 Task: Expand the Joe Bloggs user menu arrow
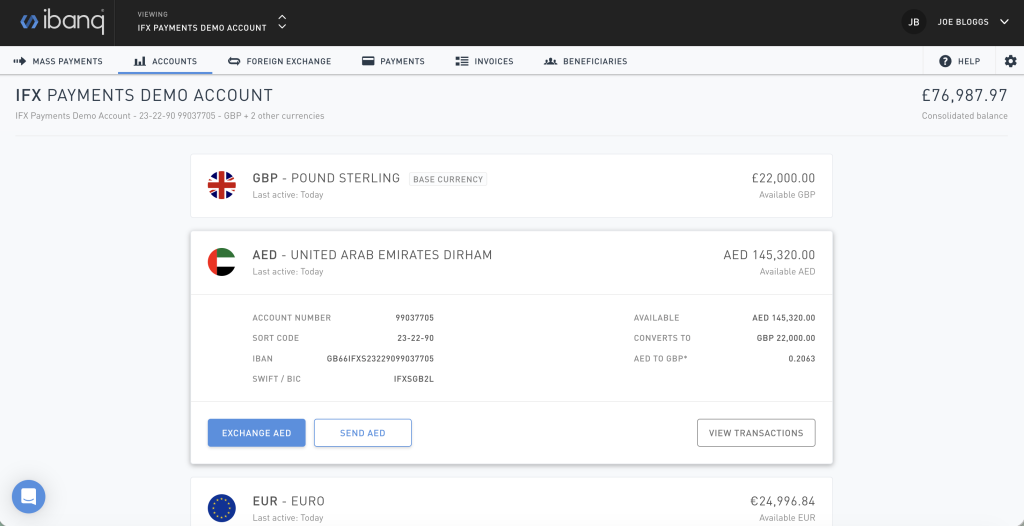coord(1004,22)
